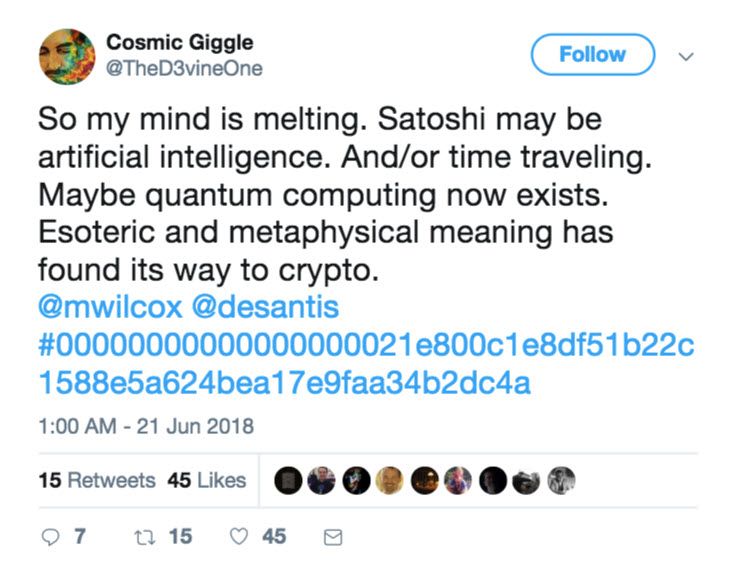Viewport: 733px width, 575px height.
Task: Like the tweet with heart icon
Action: [x=238, y=537]
